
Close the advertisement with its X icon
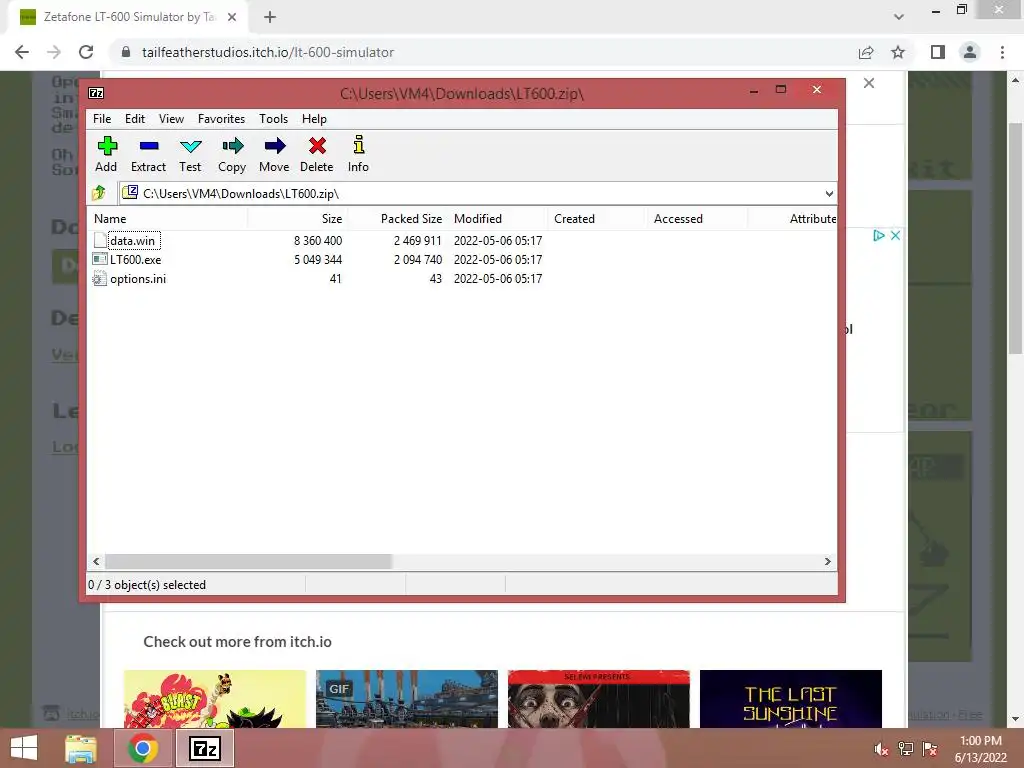pyautogui.click(x=895, y=235)
